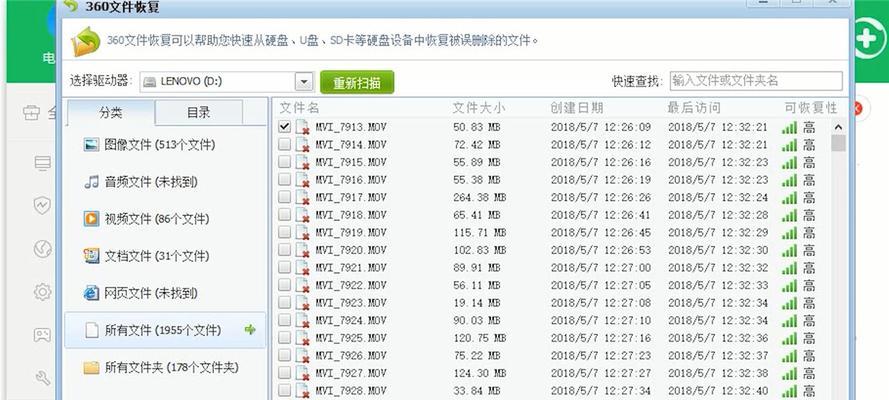Image resolution: width=889 pixels, height=400 pixels.
Task: Open the drive selector dropdown arrow
Action: [x=304, y=82]
